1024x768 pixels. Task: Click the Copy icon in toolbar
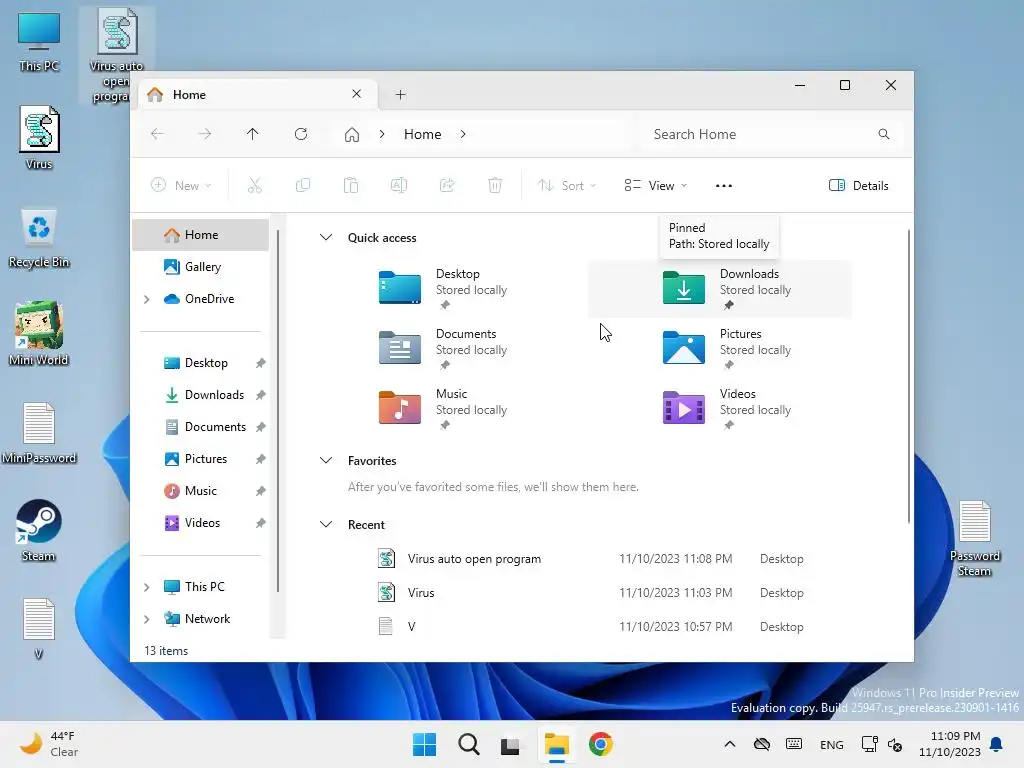pos(303,185)
